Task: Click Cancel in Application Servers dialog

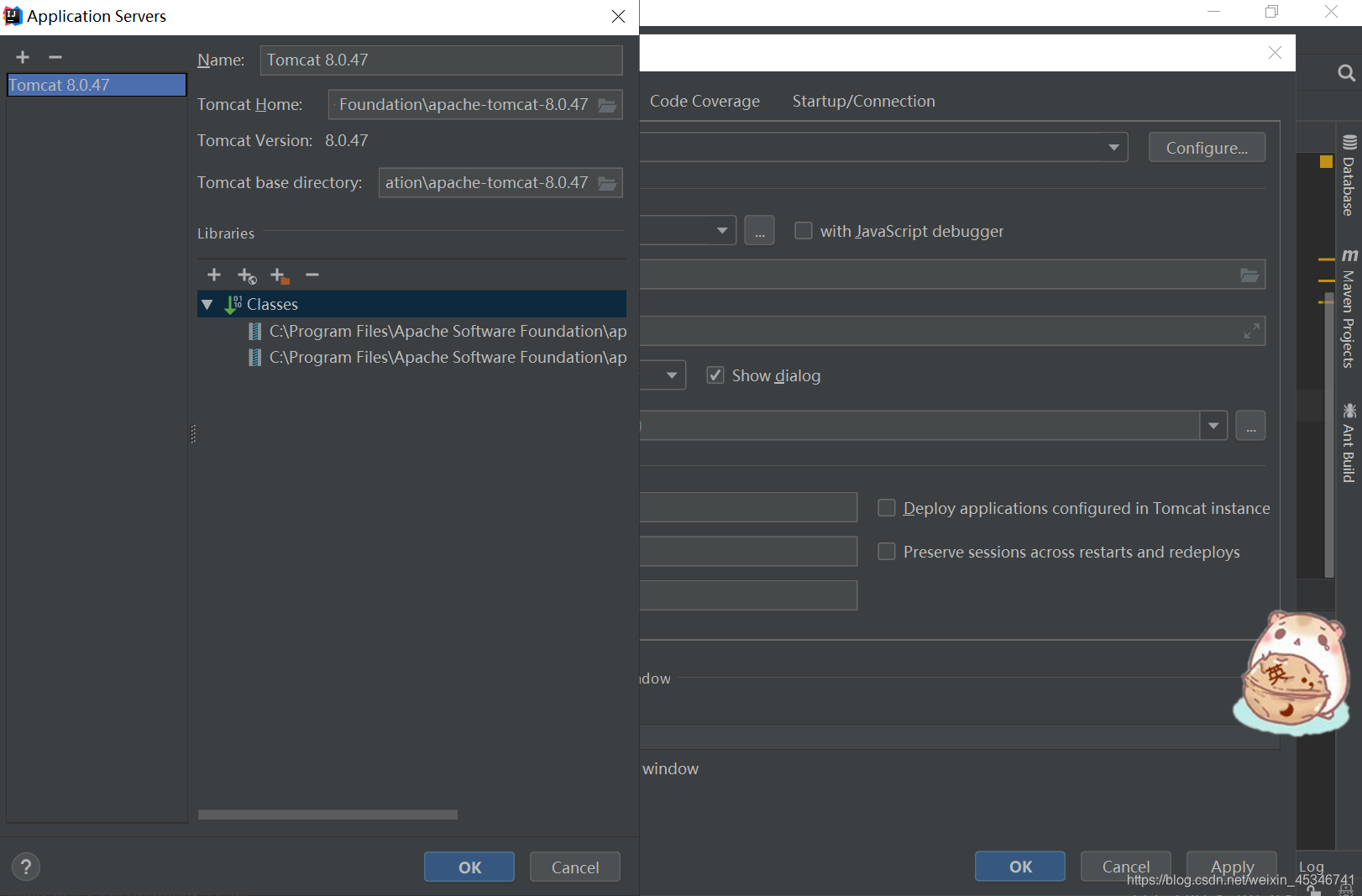Action: click(x=575, y=867)
